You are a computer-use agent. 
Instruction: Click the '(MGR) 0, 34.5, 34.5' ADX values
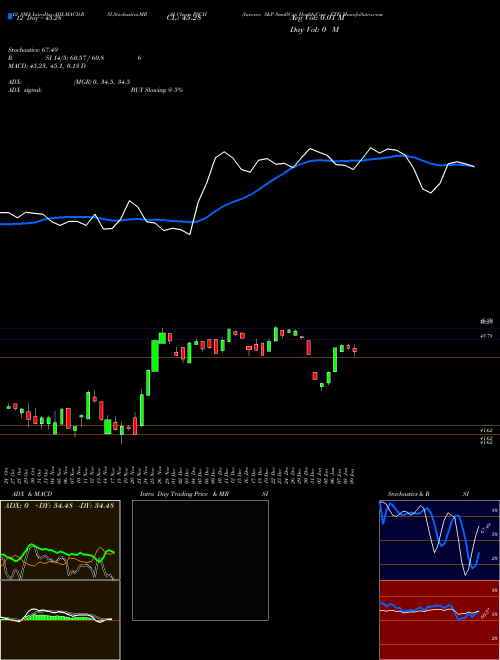[x=102, y=82]
